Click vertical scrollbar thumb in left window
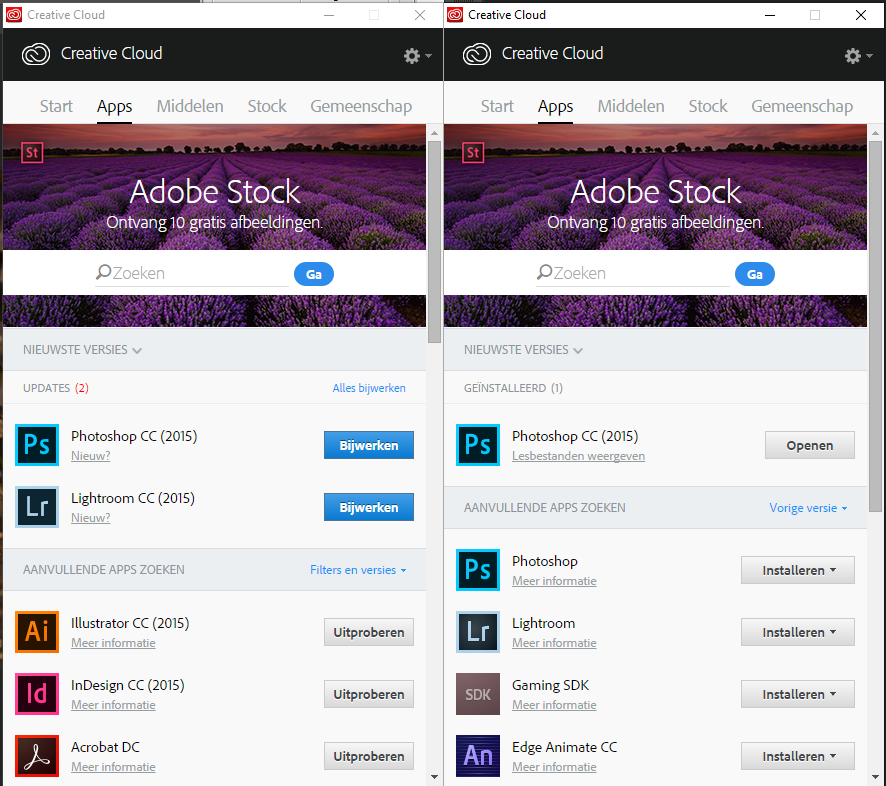The height and width of the screenshot is (786, 886). tap(434, 242)
